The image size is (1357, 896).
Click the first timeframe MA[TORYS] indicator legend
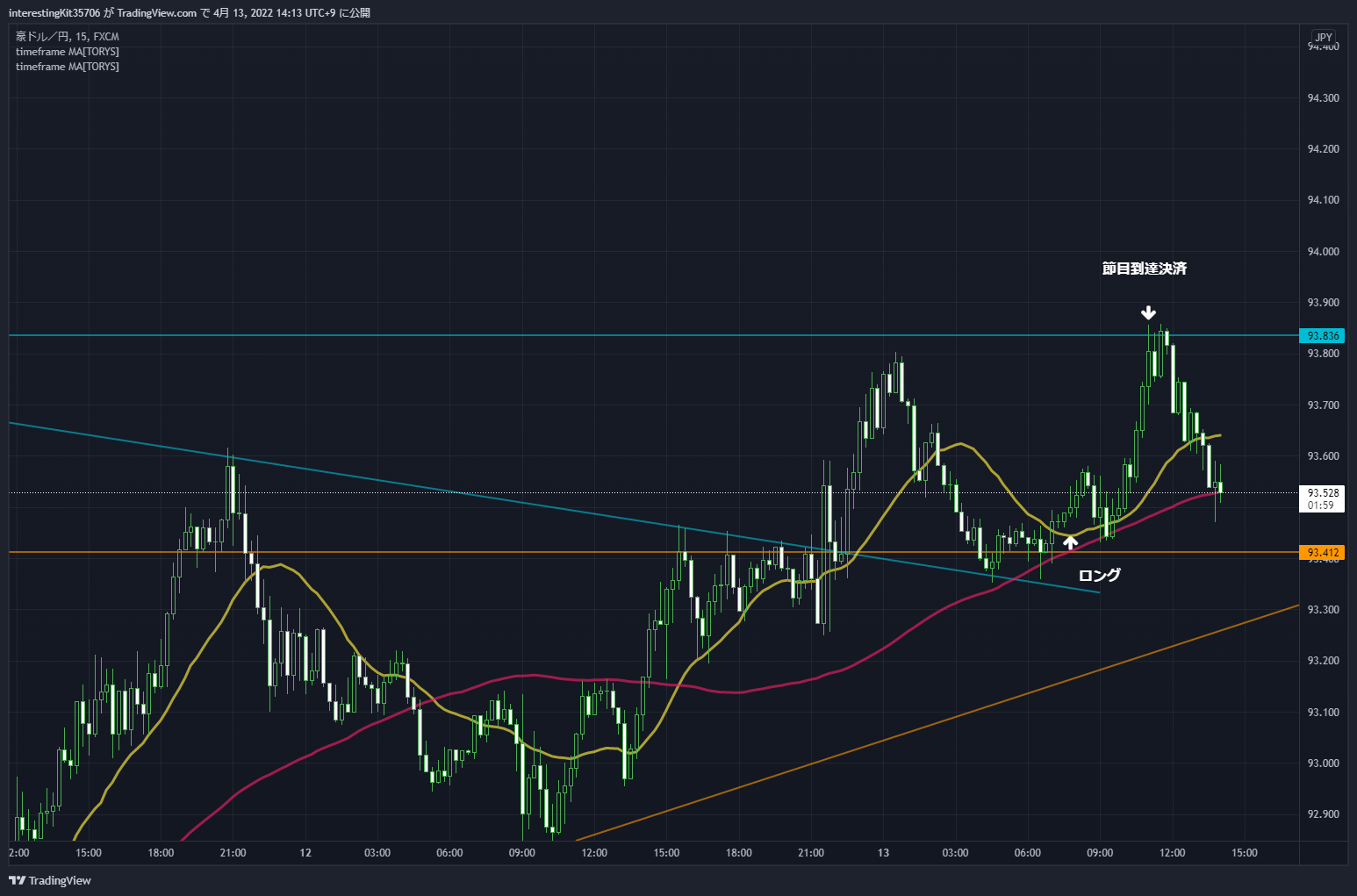click(x=68, y=52)
